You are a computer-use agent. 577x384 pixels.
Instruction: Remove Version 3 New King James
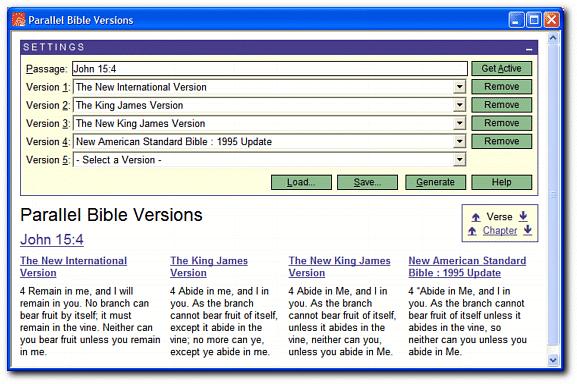pos(502,123)
